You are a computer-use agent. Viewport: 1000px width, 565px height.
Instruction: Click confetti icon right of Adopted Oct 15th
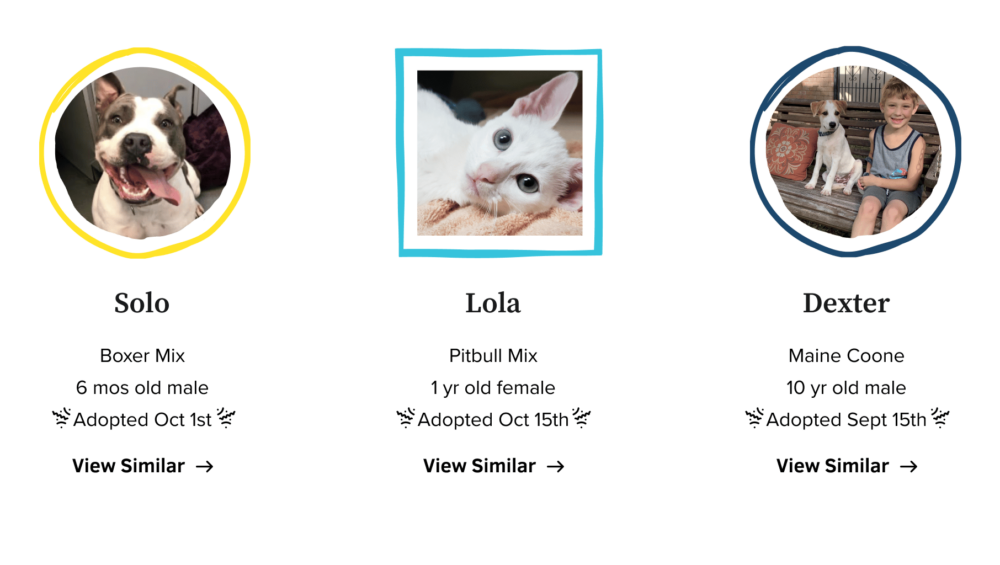[x=581, y=418]
